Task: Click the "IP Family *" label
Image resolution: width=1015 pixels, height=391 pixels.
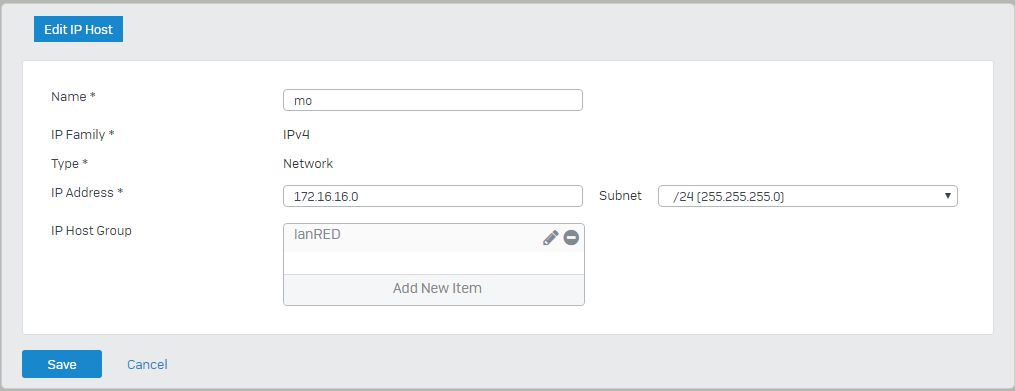Action: tap(83, 135)
